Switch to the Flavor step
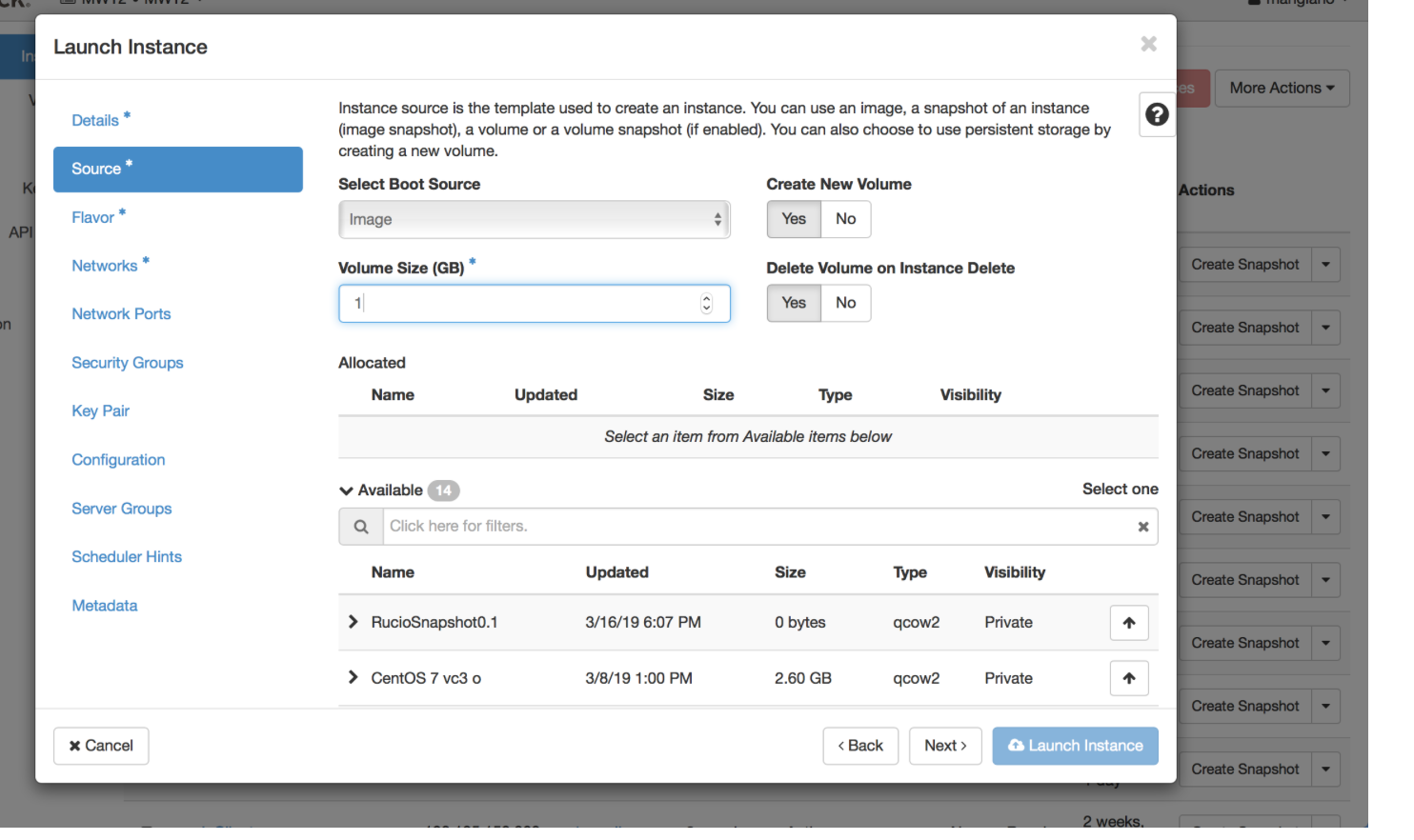 point(92,217)
